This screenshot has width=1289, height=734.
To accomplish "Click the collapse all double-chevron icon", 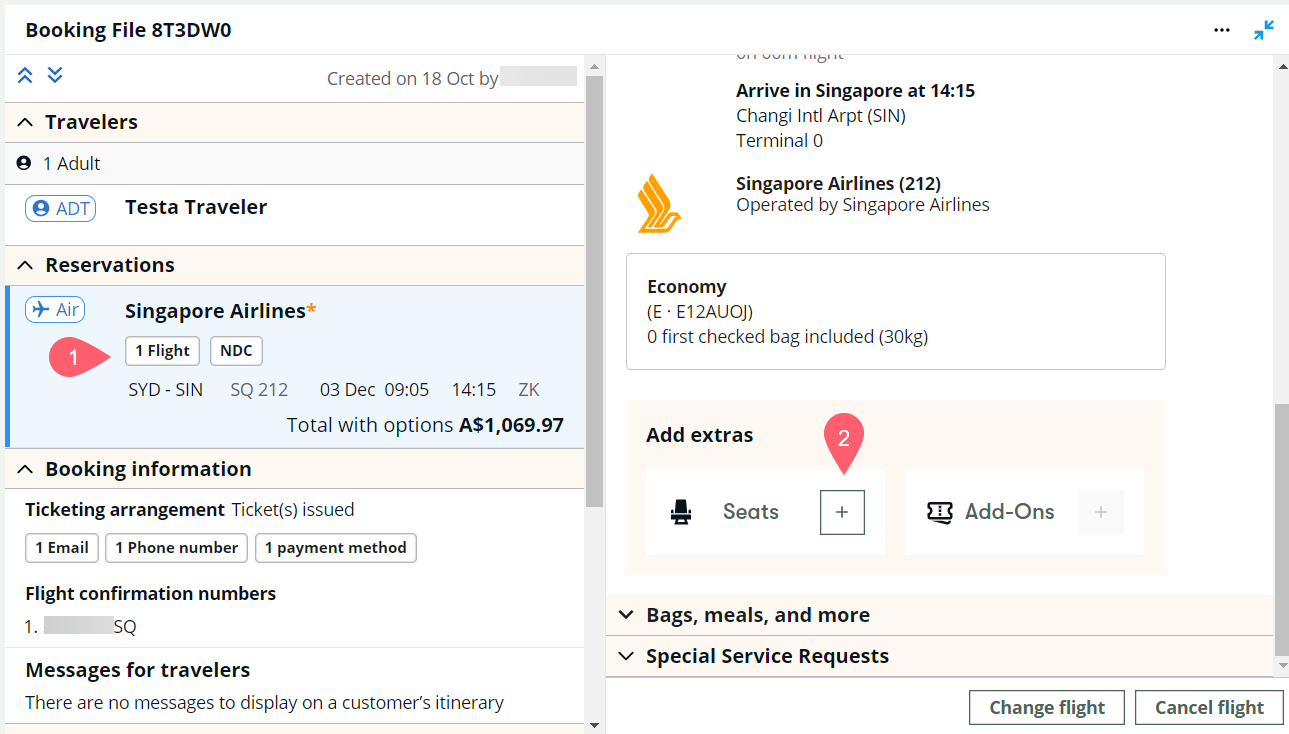I will [25, 75].
